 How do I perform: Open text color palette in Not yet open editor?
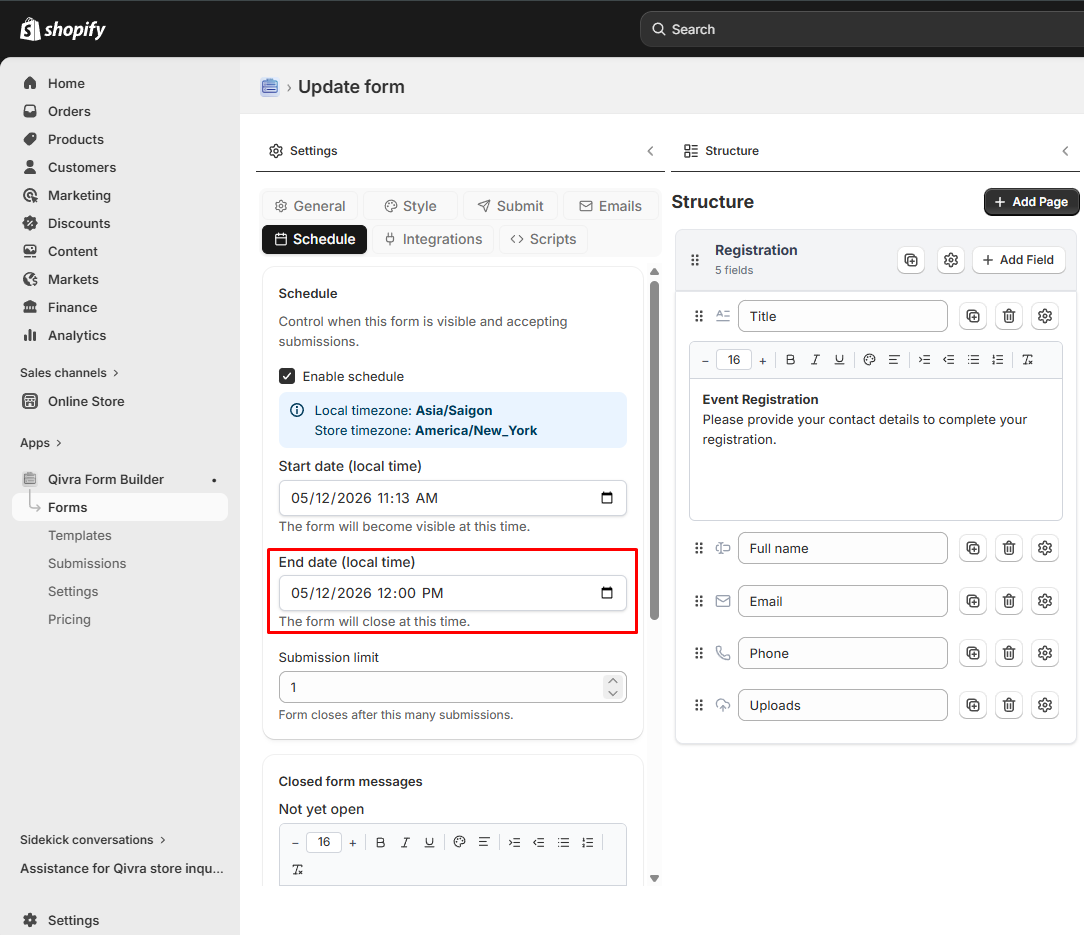coord(459,842)
